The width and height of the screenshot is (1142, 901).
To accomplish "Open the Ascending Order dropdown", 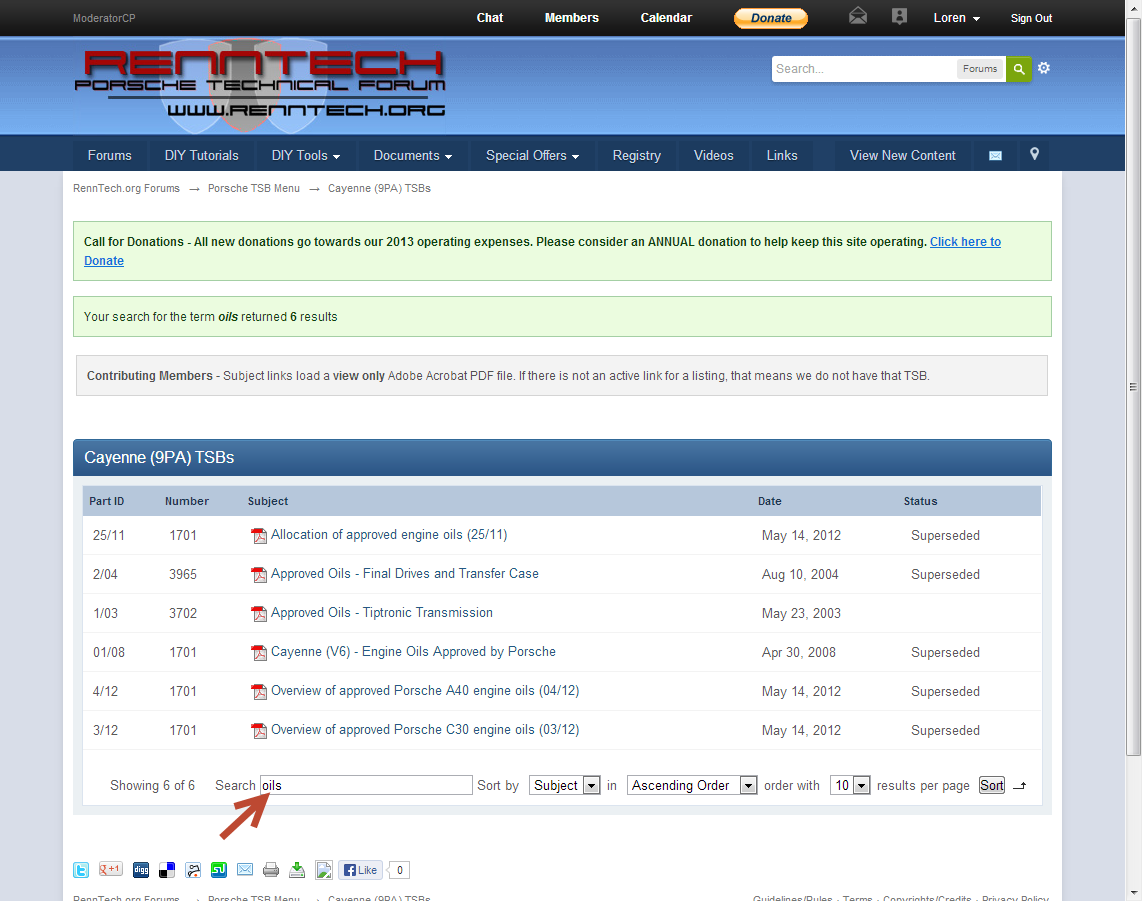I will coord(692,786).
